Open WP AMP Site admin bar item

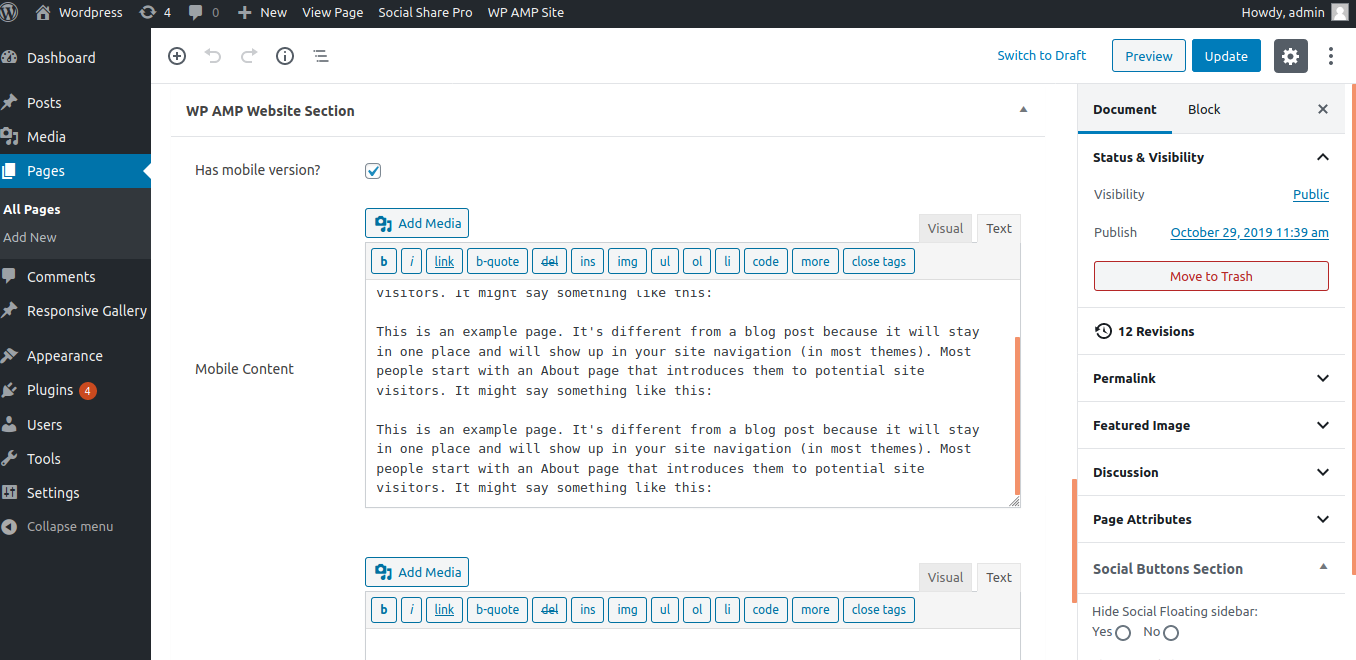[x=525, y=13]
